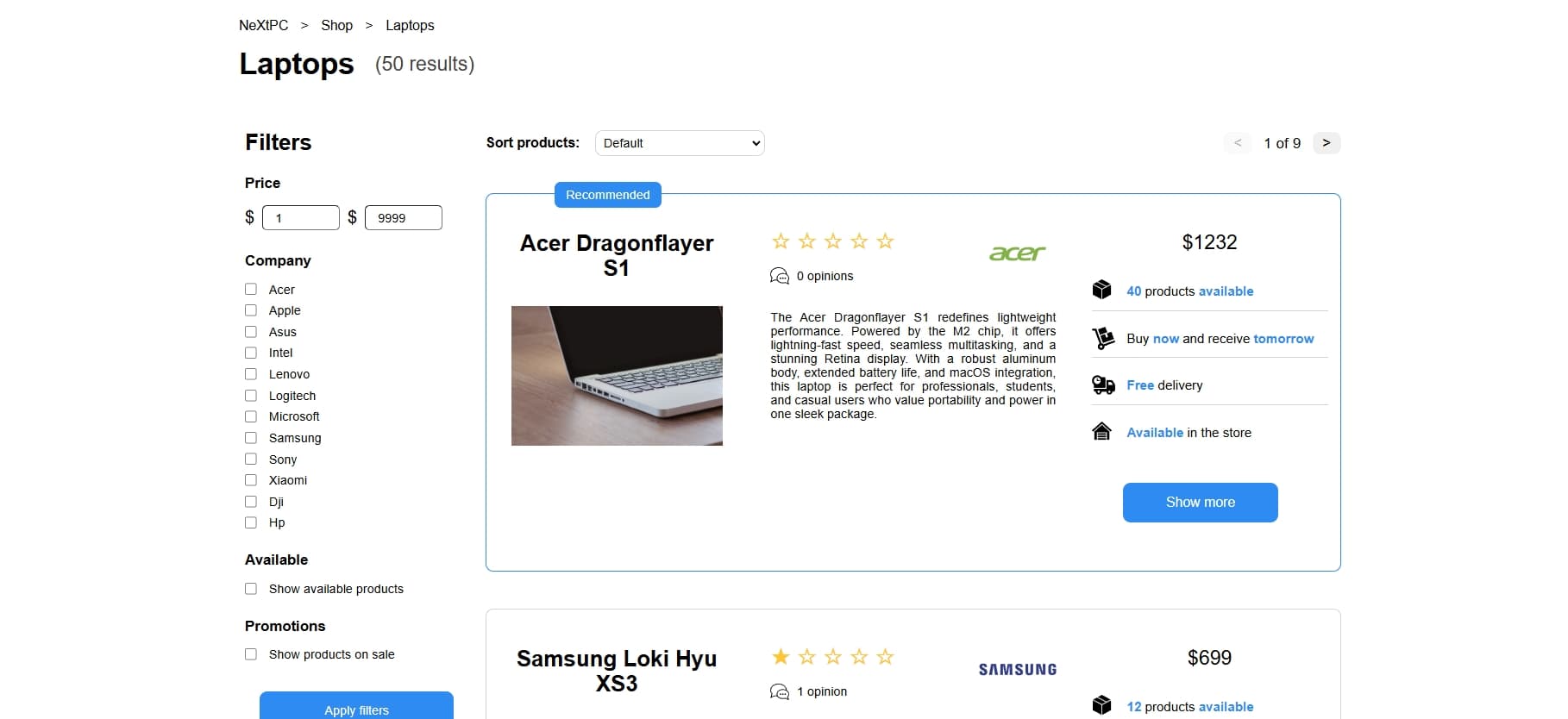Viewport: 1568px width, 719px height.
Task: Click the store house icon beside Available in the store
Action: [x=1102, y=431]
